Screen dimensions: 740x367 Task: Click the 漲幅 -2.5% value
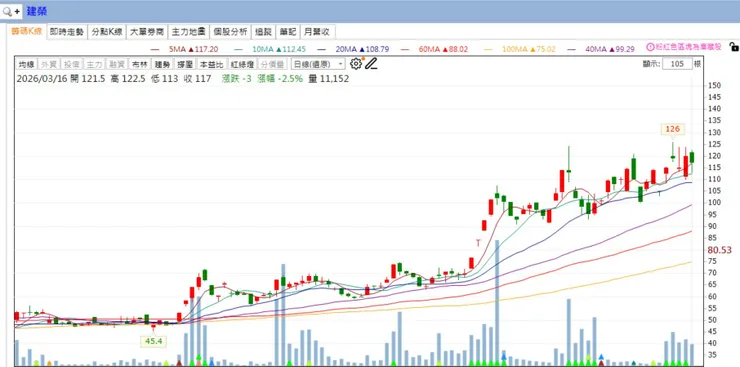(x=280, y=79)
